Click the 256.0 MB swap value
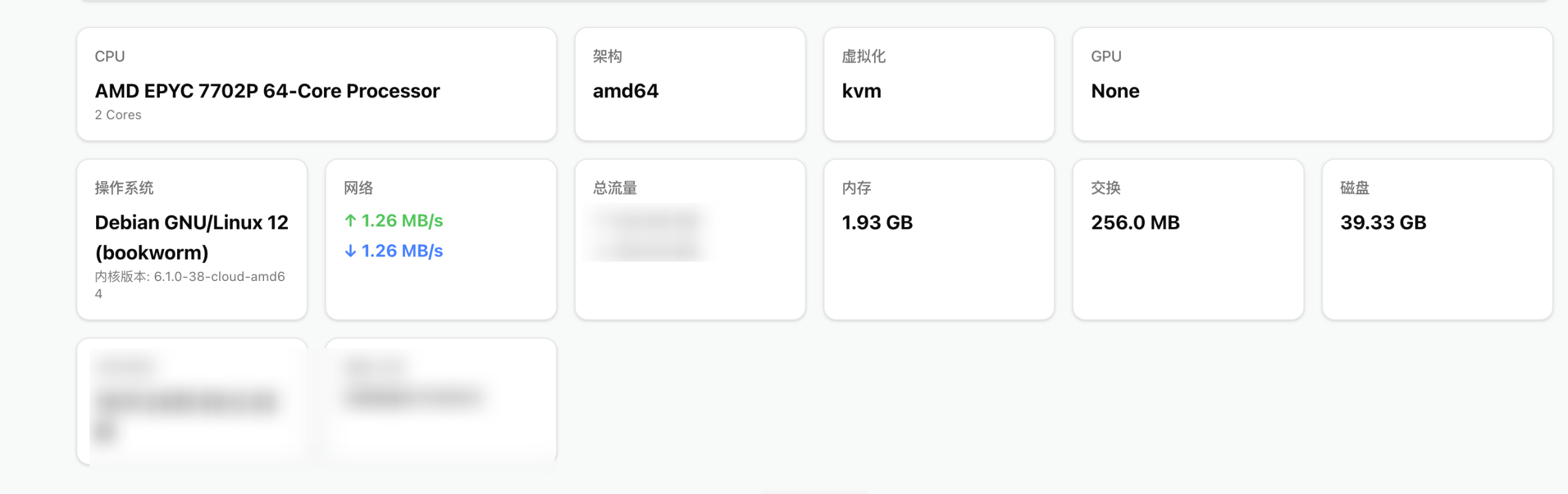The width and height of the screenshot is (1568, 494). tap(1135, 223)
